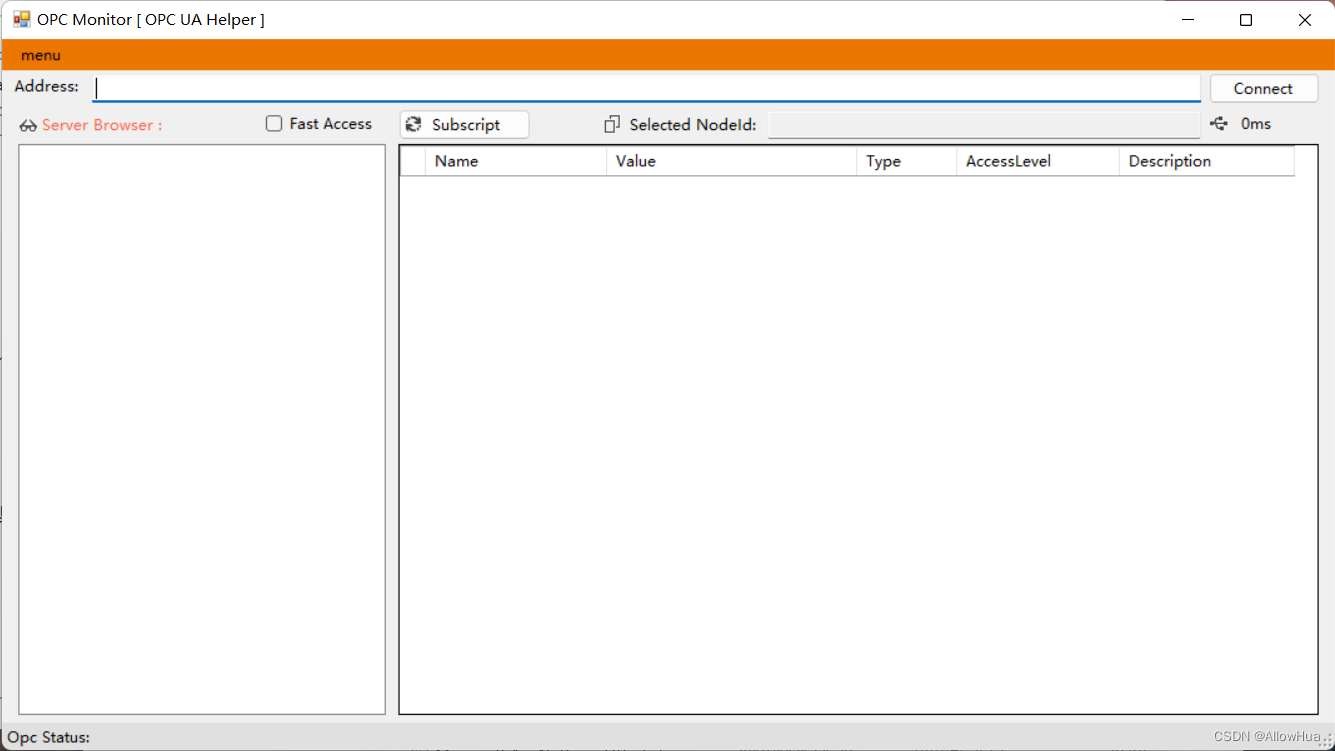The height and width of the screenshot is (751, 1335).
Task: Click the network latency icon next to 0ms
Action: click(1218, 123)
